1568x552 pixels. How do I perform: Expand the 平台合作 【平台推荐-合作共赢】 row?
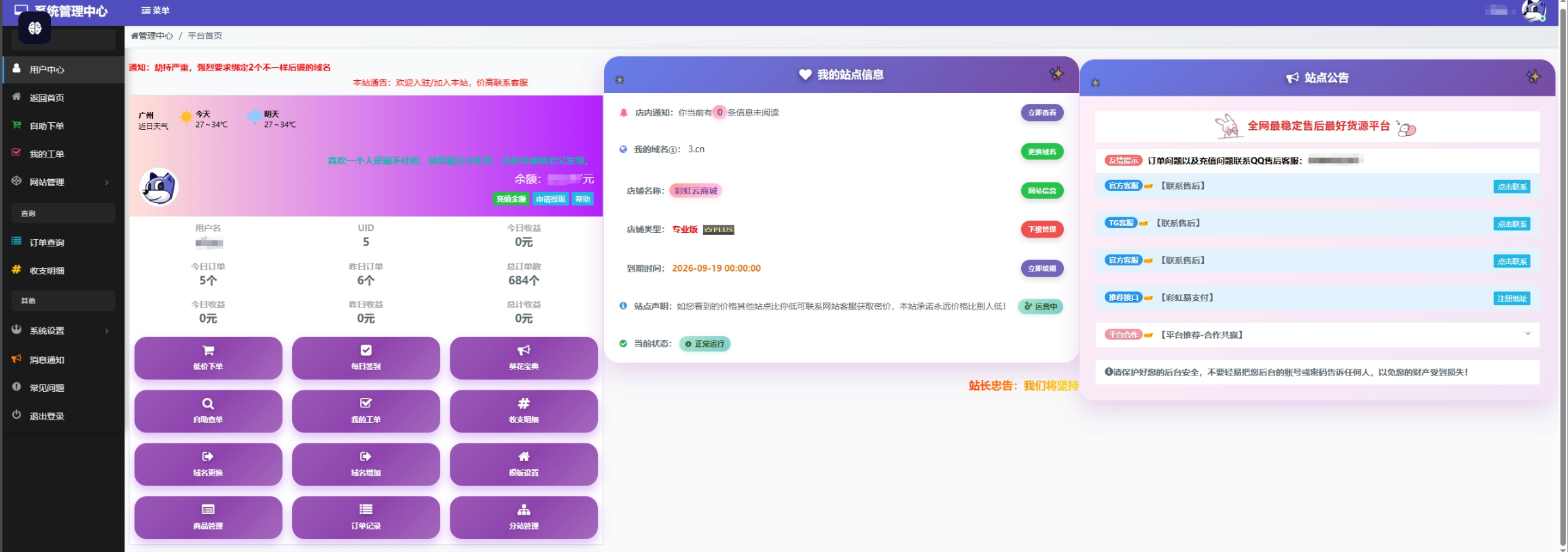[x=1317, y=335]
